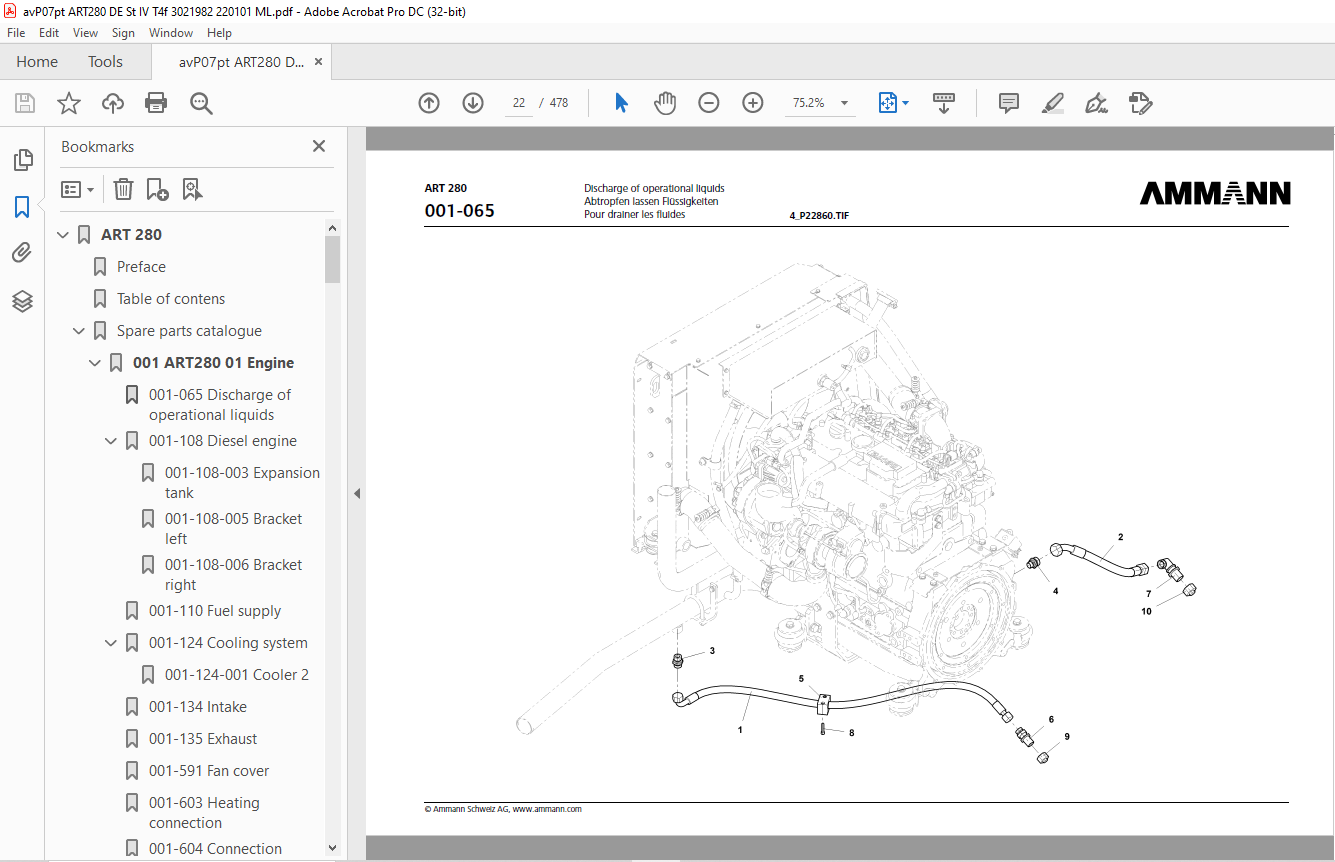
Task: Collapse the ART 280 bookmark
Action: [63, 235]
